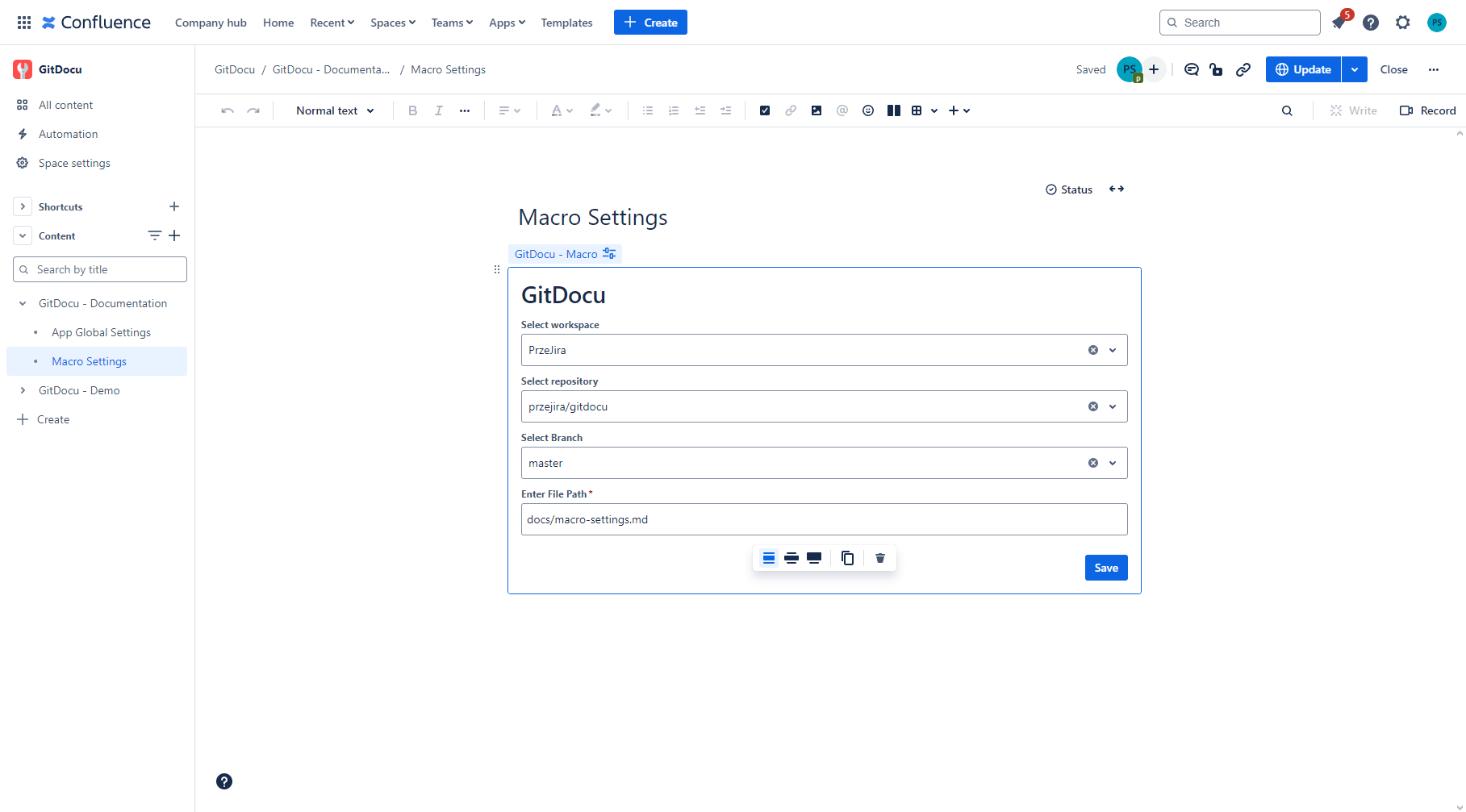
Task: Open table options dropdown arrow
Action: (x=934, y=110)
